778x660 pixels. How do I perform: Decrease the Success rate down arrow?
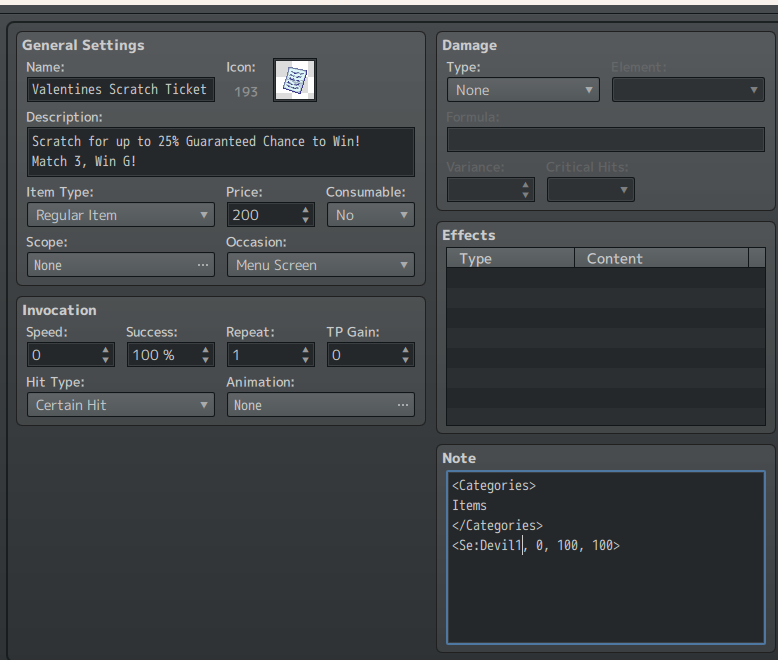tap(206, 360)
